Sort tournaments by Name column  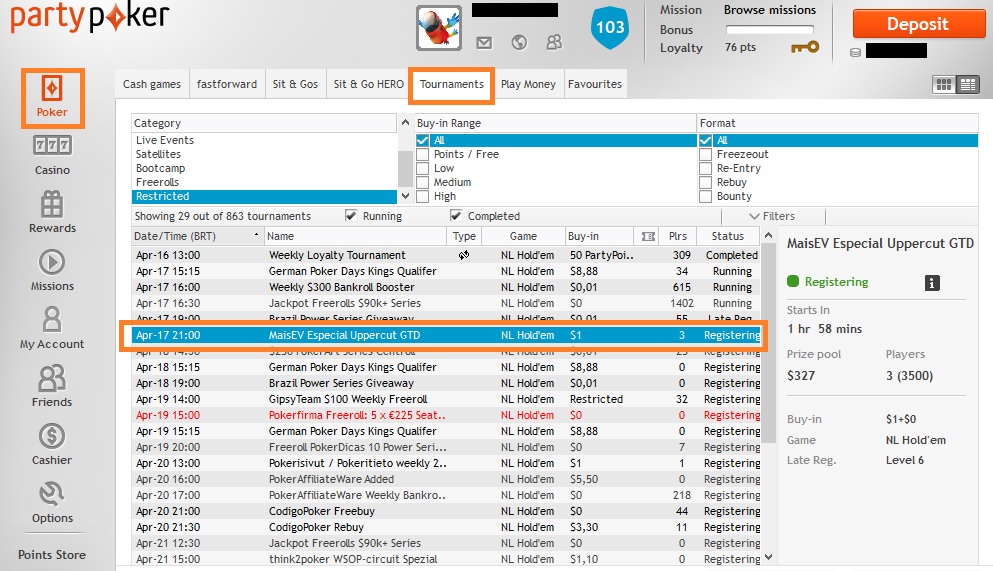[x=355, y=236]
